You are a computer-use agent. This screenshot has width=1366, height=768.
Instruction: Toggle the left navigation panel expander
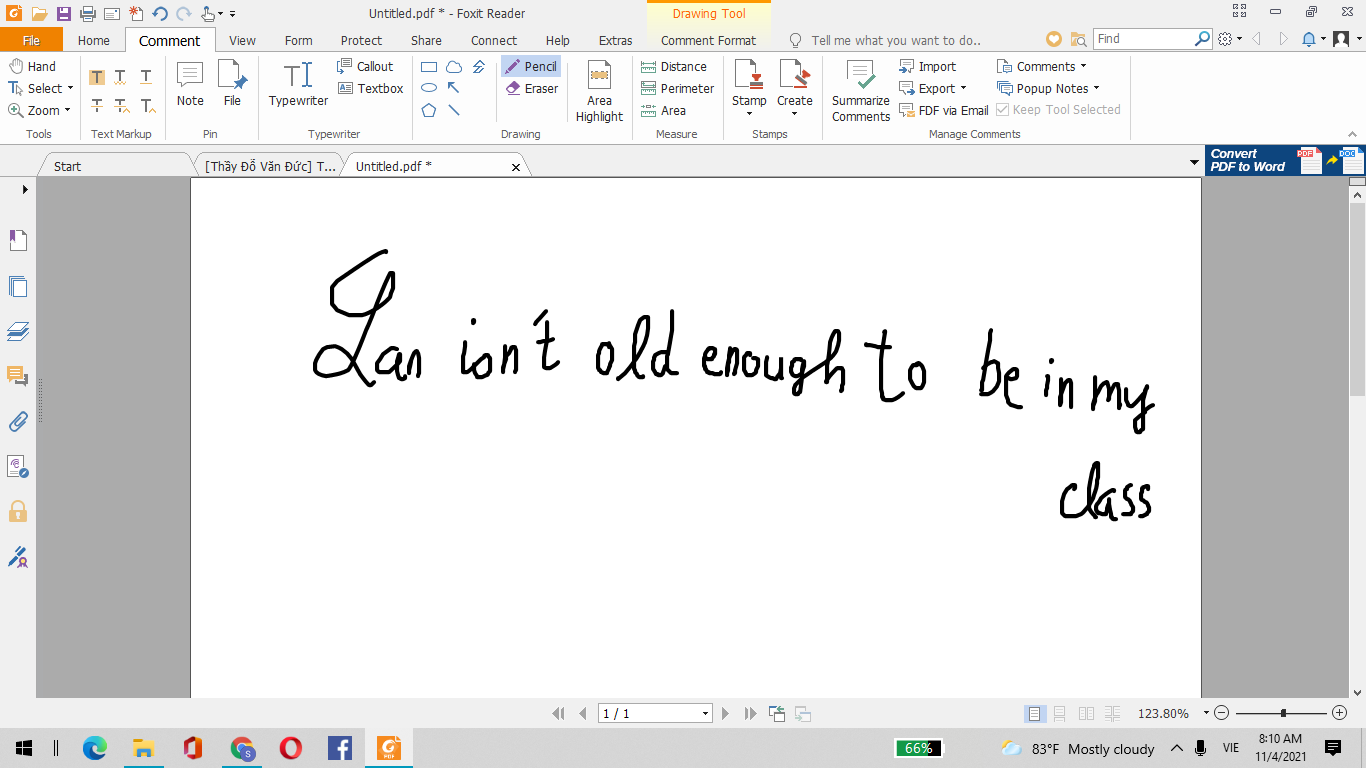coord(25,189)
